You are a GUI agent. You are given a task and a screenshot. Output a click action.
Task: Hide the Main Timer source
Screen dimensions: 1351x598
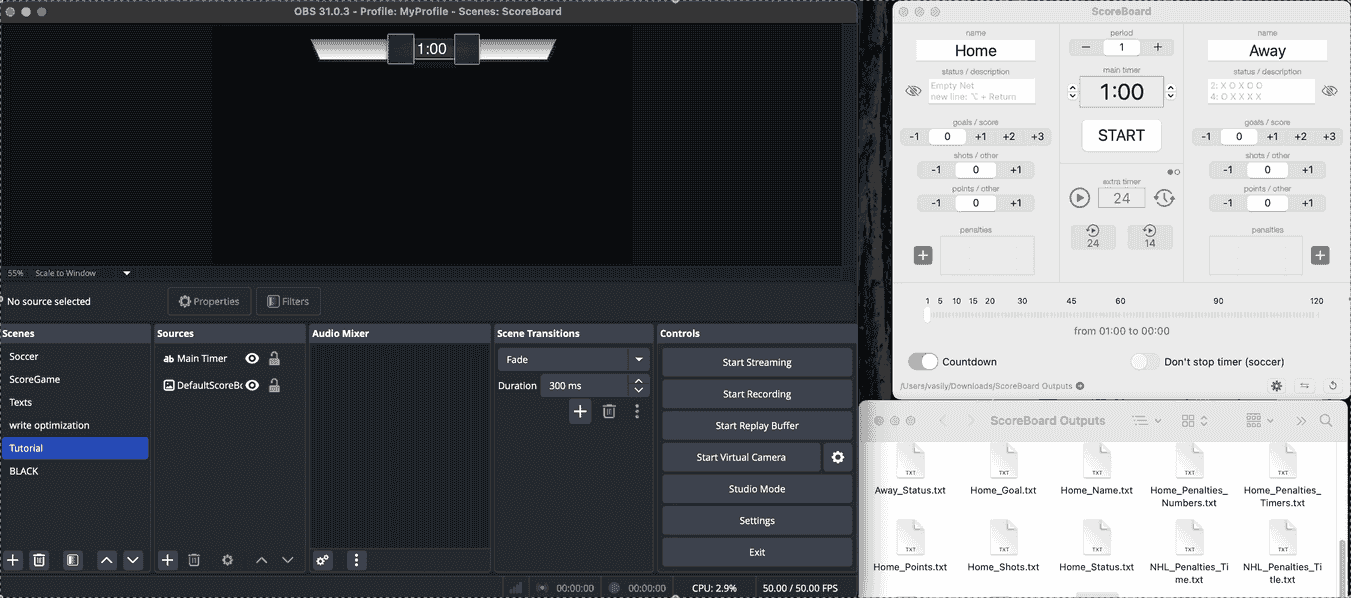252,358
